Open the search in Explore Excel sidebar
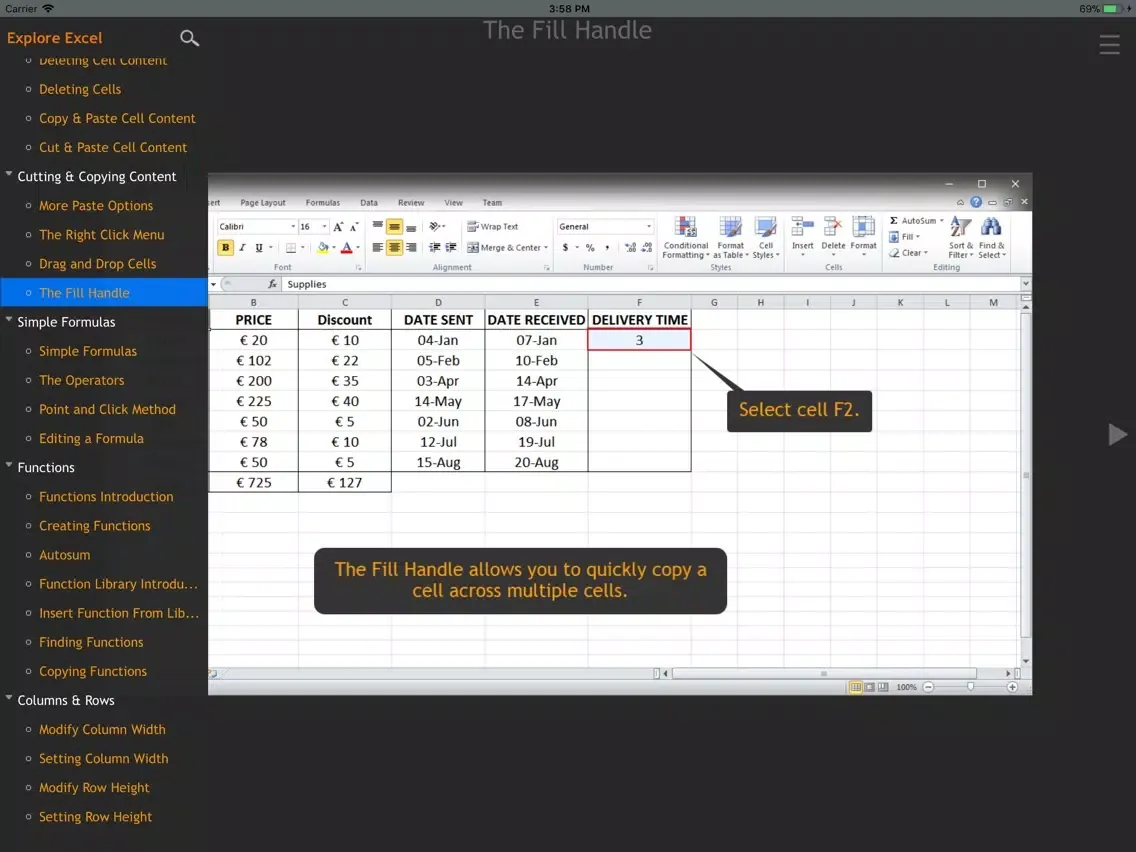This screenshot has width=1136, height=852. pos(189,38)
